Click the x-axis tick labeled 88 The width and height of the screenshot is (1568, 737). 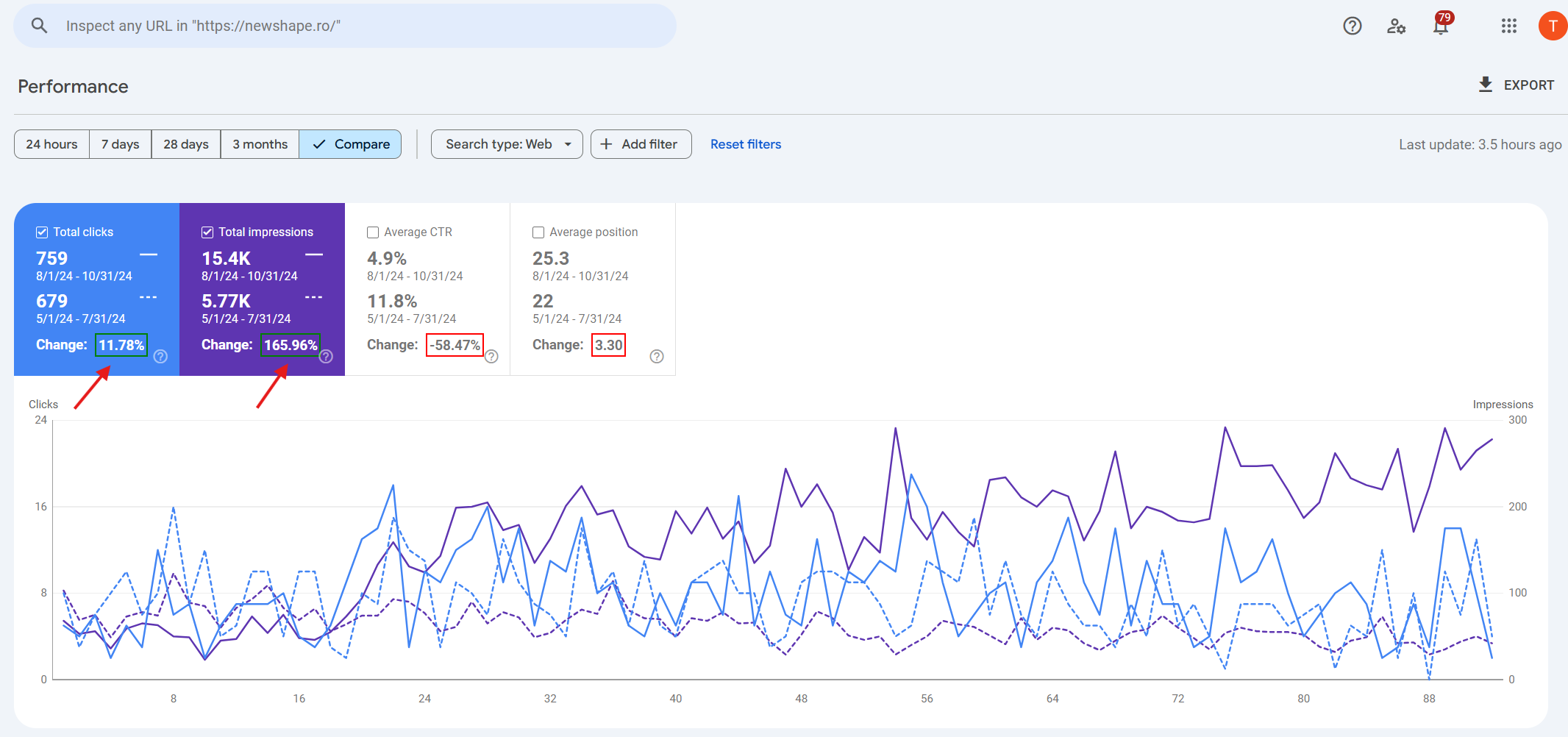coord(1429,699)
